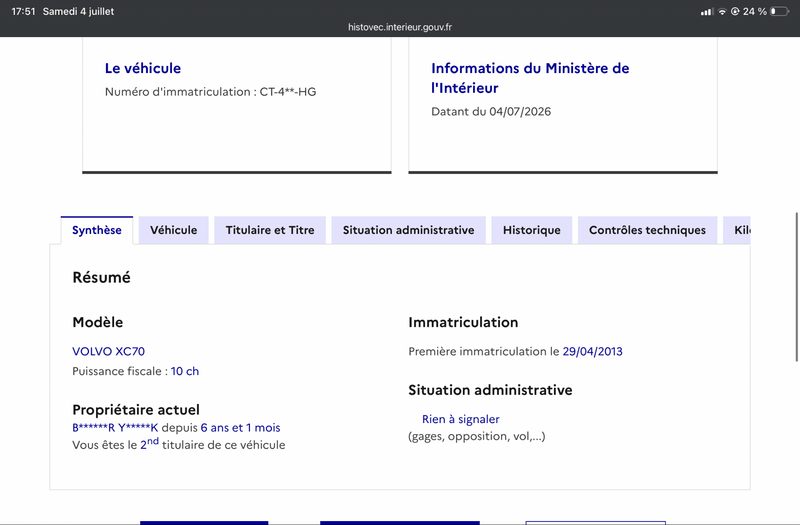Click the 10 ch fiscal power value
Screen dimensions: 800x525
[x=185, y=371]
